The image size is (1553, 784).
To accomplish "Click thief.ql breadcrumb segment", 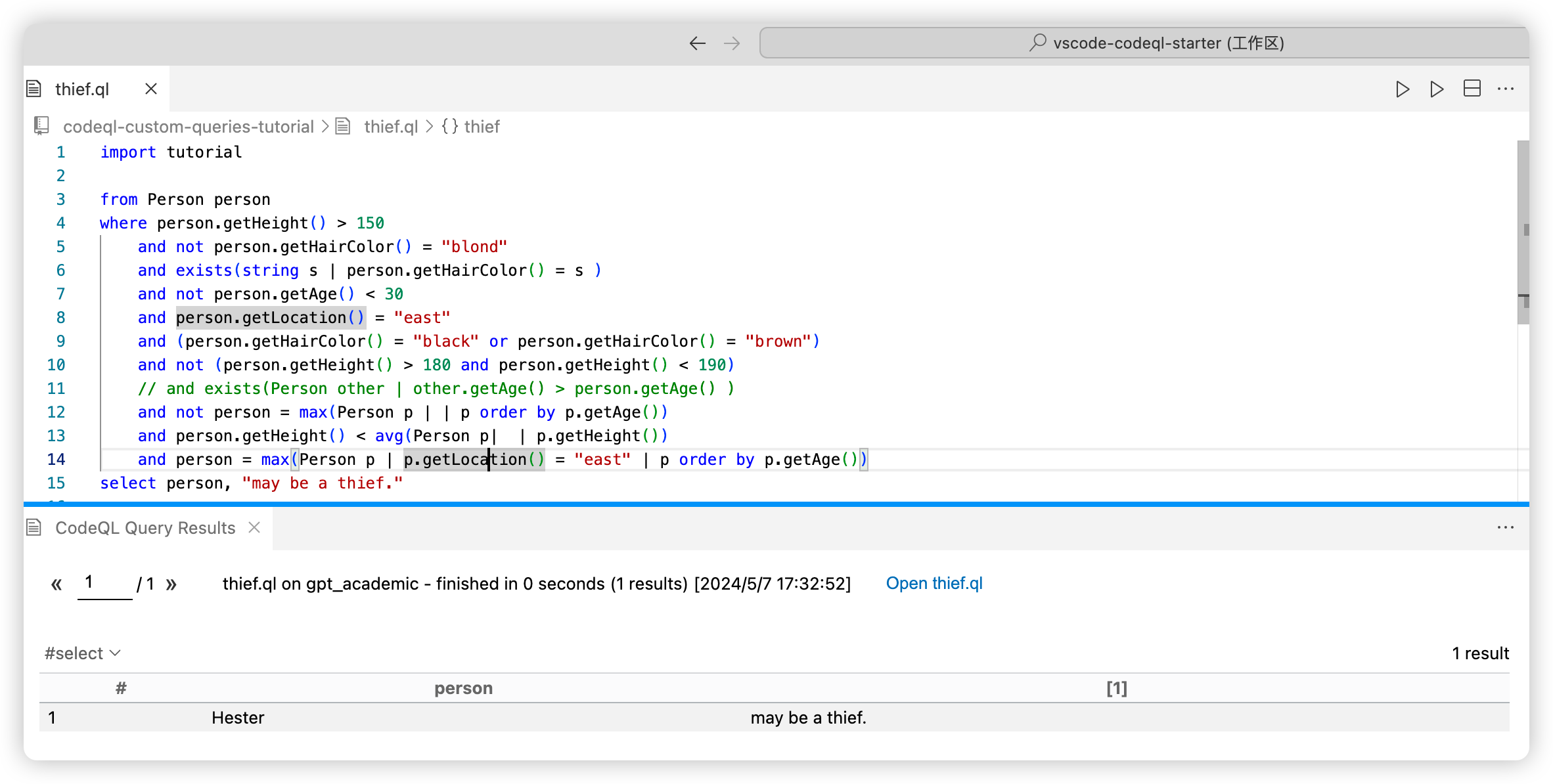I will click(x=390, y=126).
